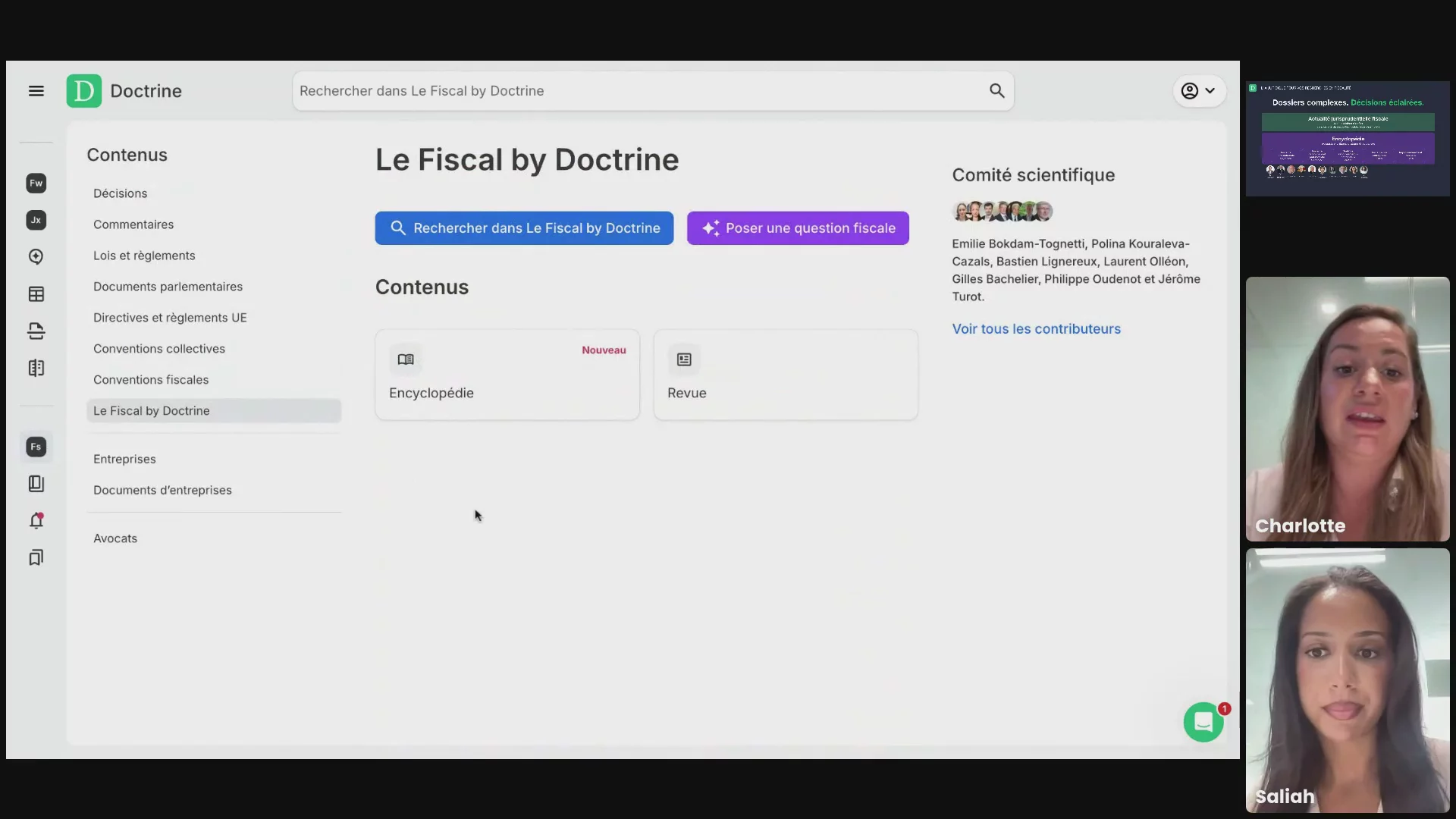Screen dimensions: 1456x819
Task: Click the magnifier search icon in search bar
Action: click(996, 91)
